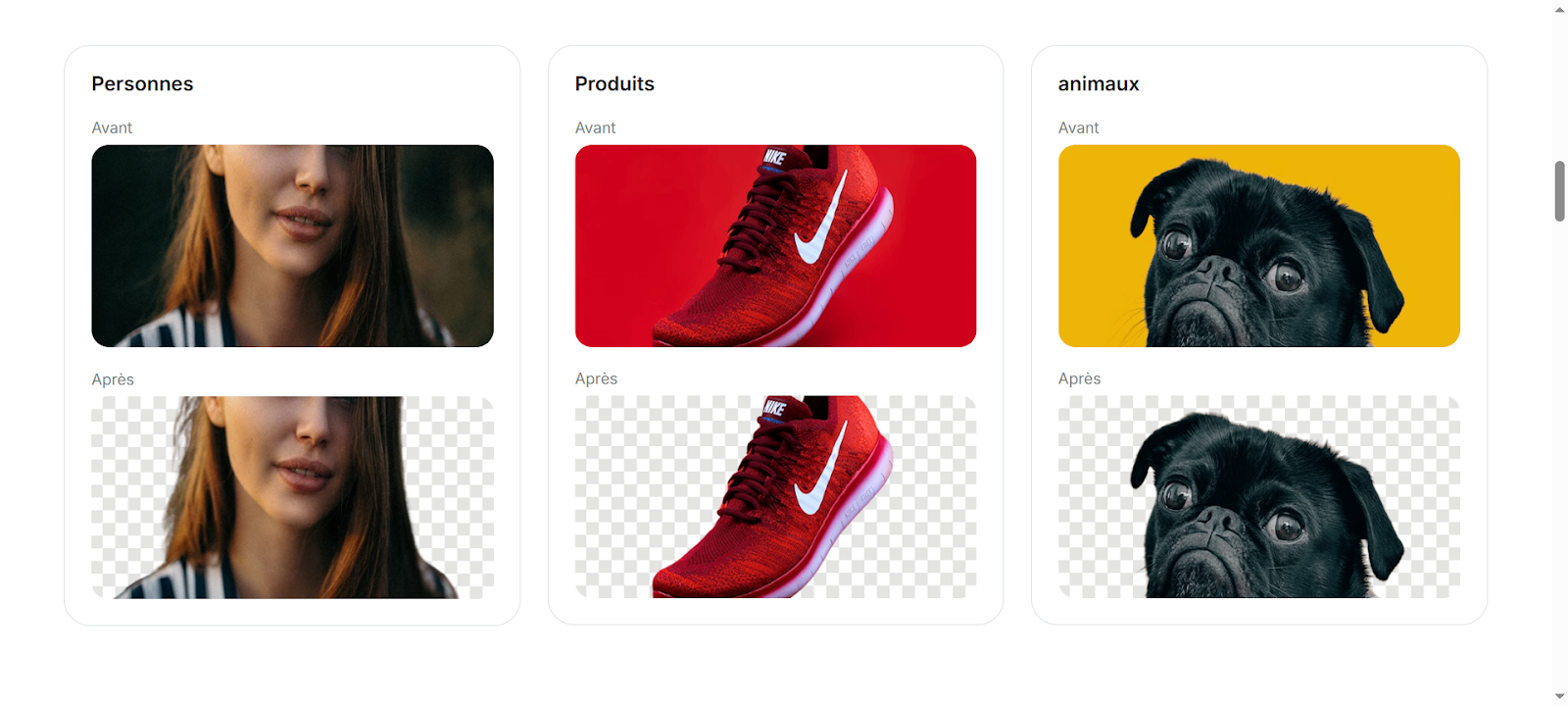Open the Nike shoe cutout on checkerboard
This screenshot has width=1568, height=706.
click(x=775, y=497)
